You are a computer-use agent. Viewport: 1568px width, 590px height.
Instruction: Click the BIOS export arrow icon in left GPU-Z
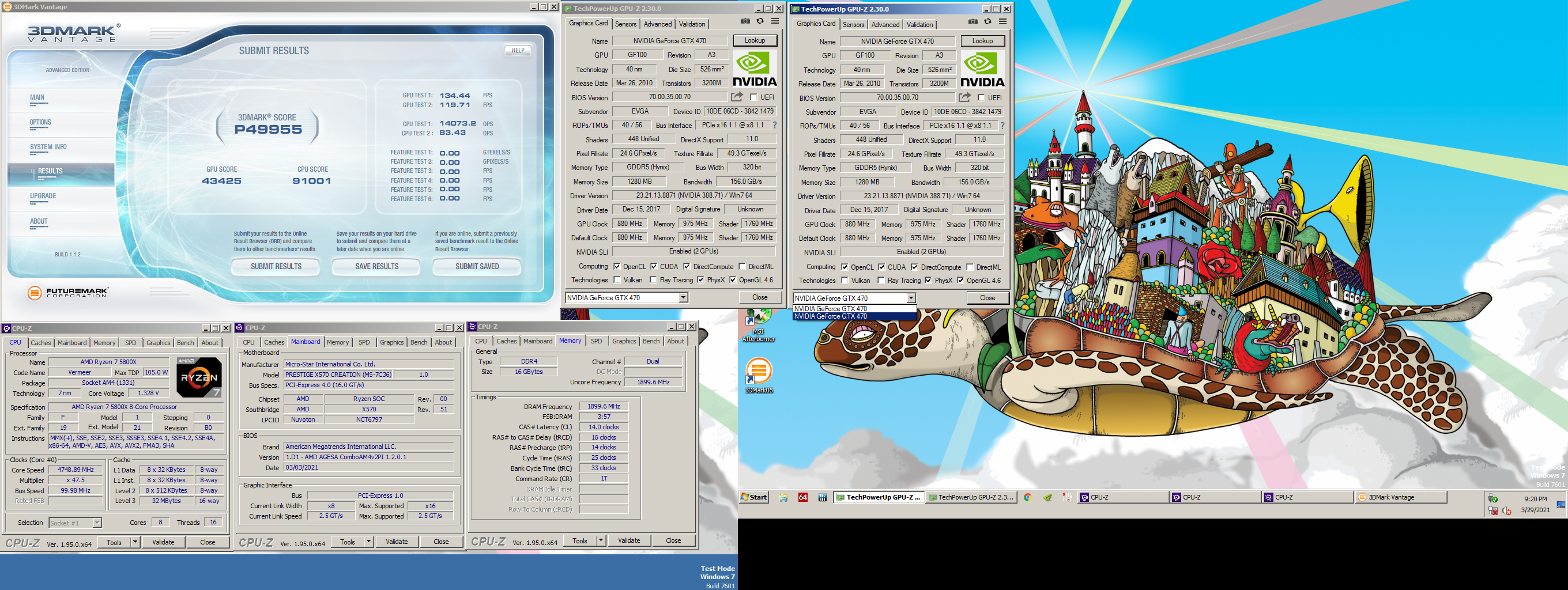click(x=737, y=97)
